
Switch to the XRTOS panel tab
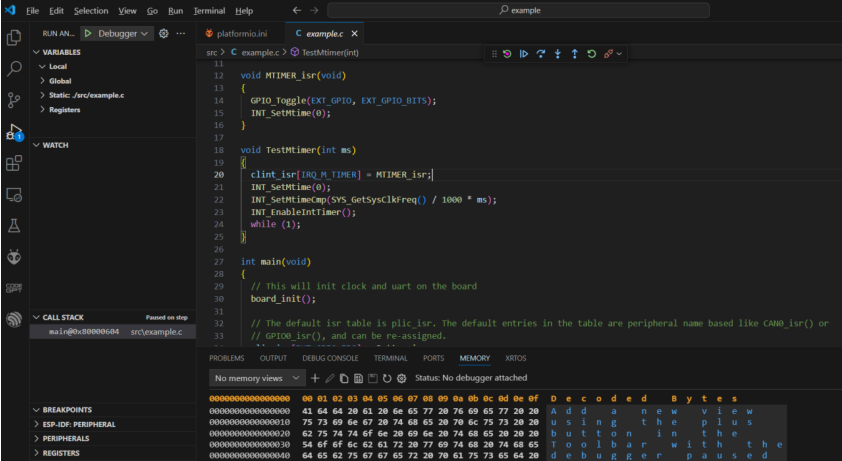[x=516, y=358]
